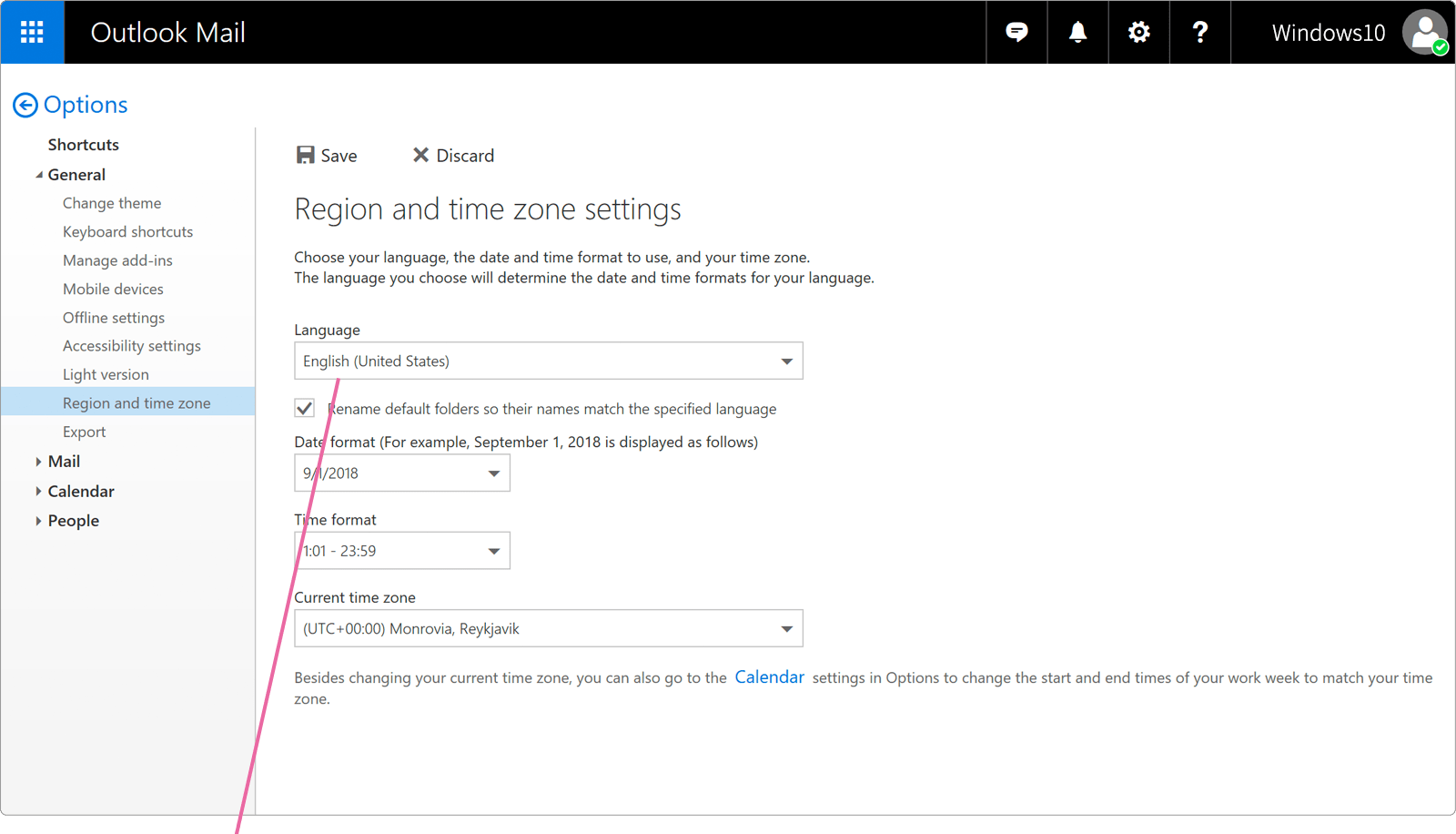Open Offline settings

(x=114, y=318)
